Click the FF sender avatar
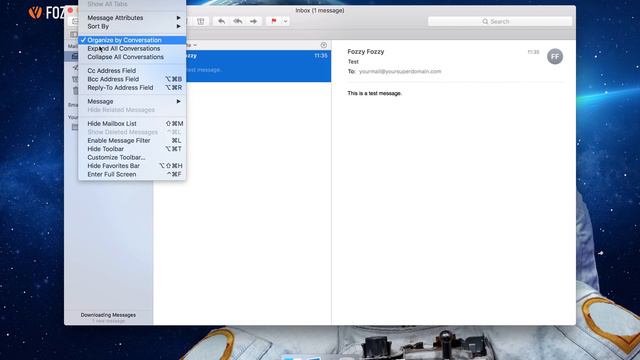 point(555,57)
